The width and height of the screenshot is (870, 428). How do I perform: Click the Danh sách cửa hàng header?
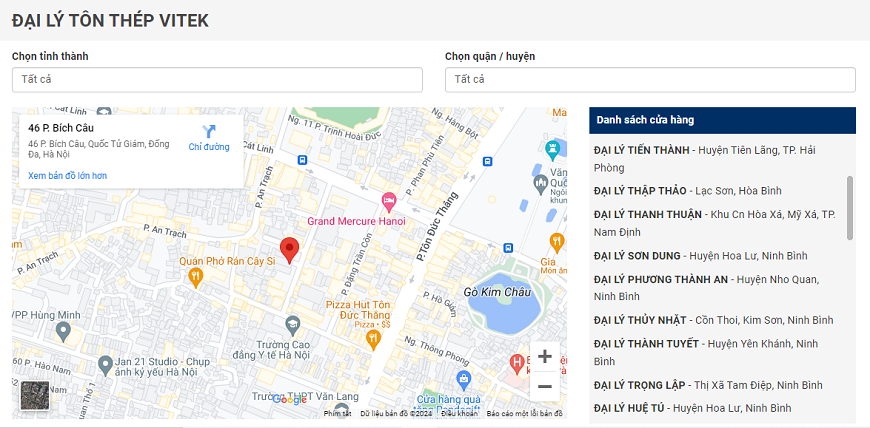(722, 120)
